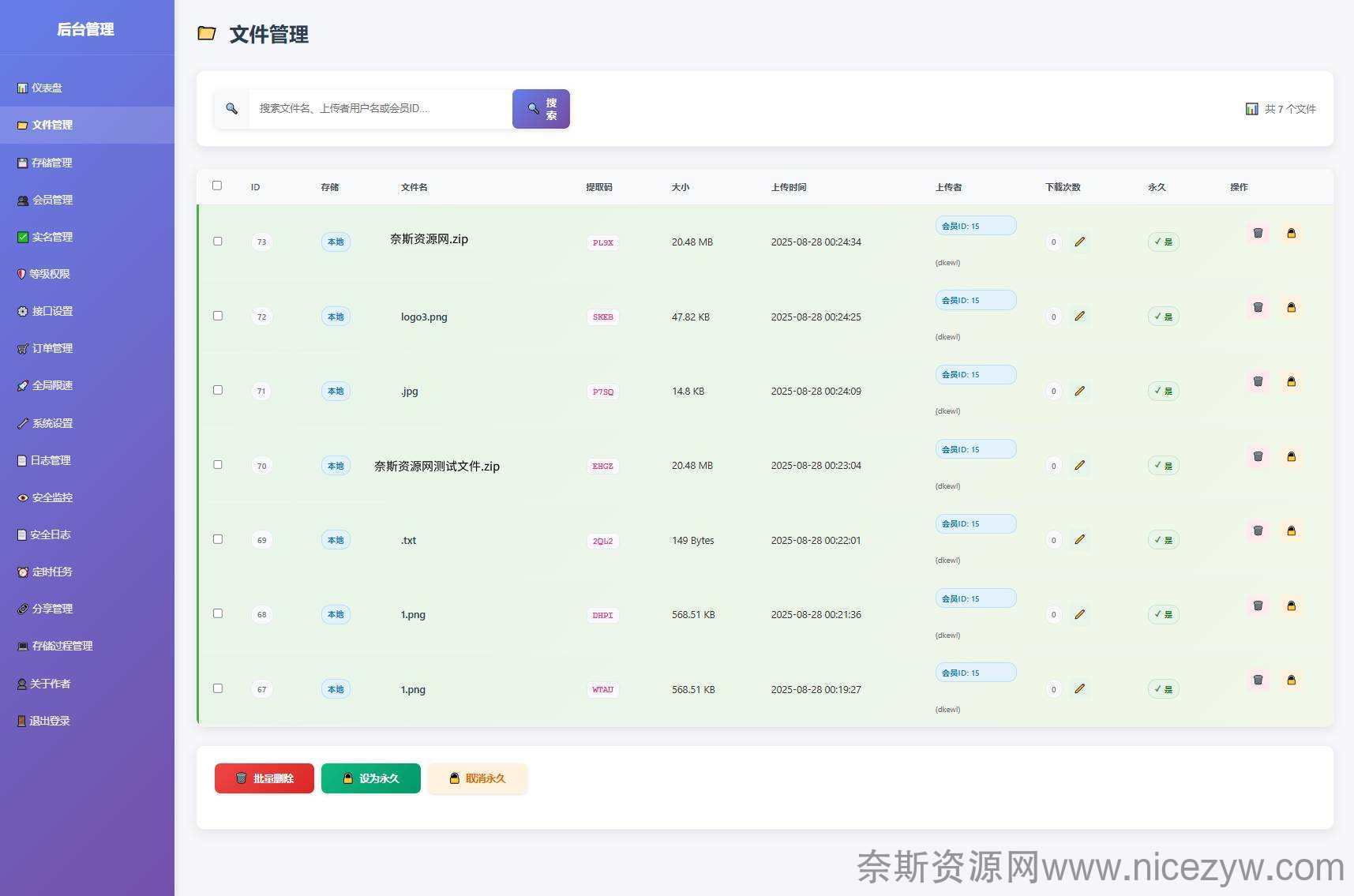Click pencil edit icon for file ID 71
Screen dimensions: 1354x896
click(1079, 391)
